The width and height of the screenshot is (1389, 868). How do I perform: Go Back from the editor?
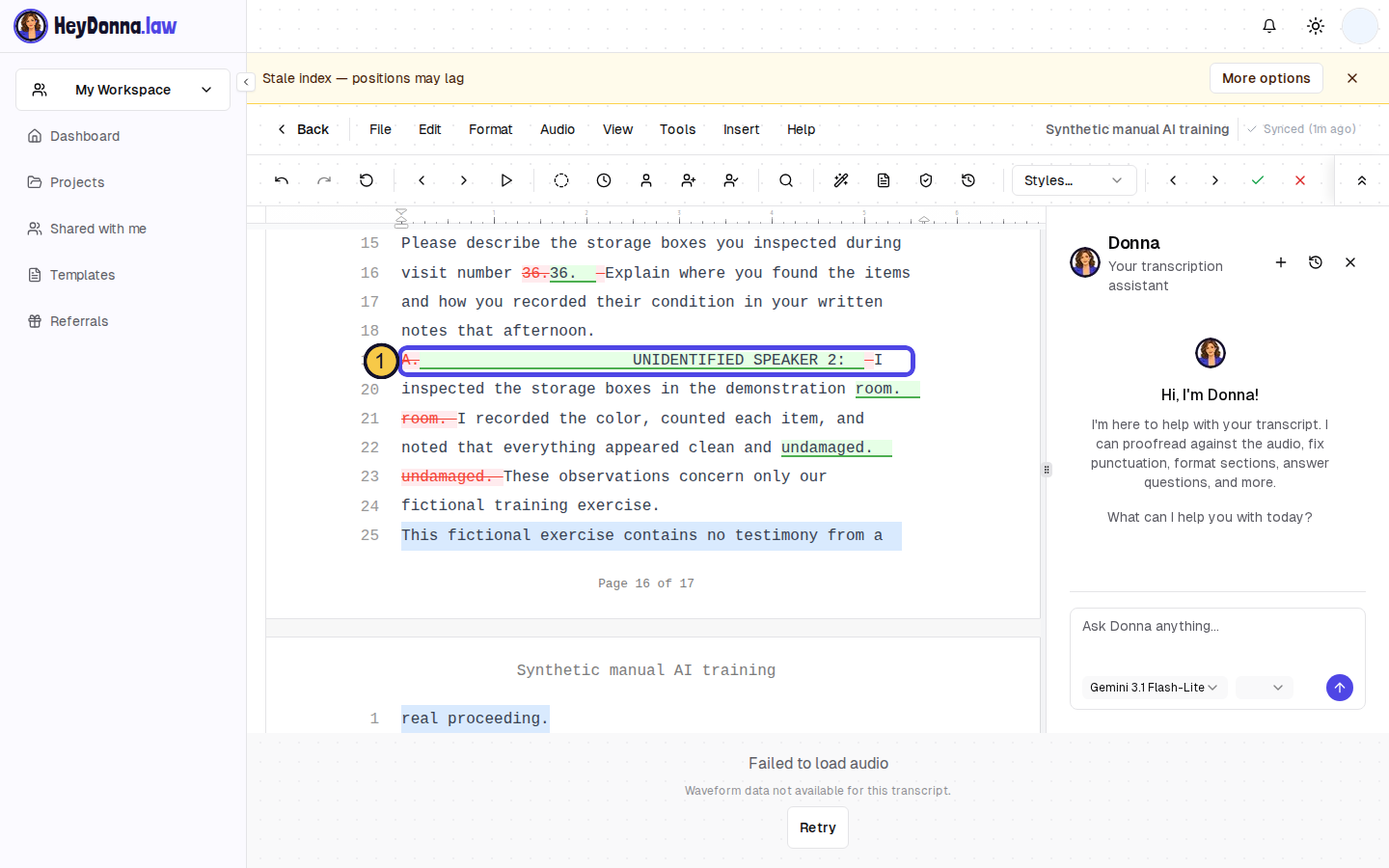pyautogui.click(x=303, y=129)
